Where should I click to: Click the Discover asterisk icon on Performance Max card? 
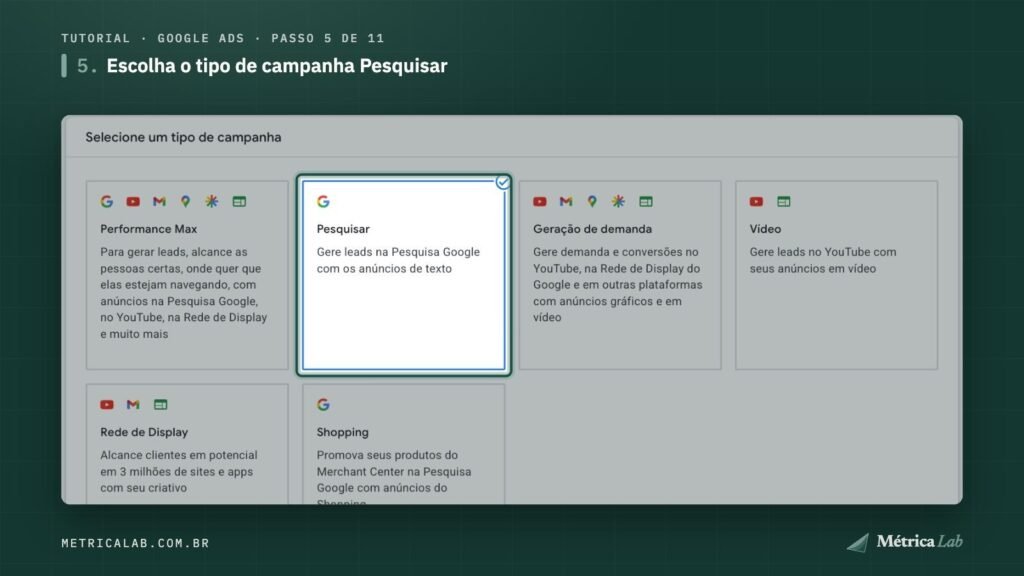212,202
